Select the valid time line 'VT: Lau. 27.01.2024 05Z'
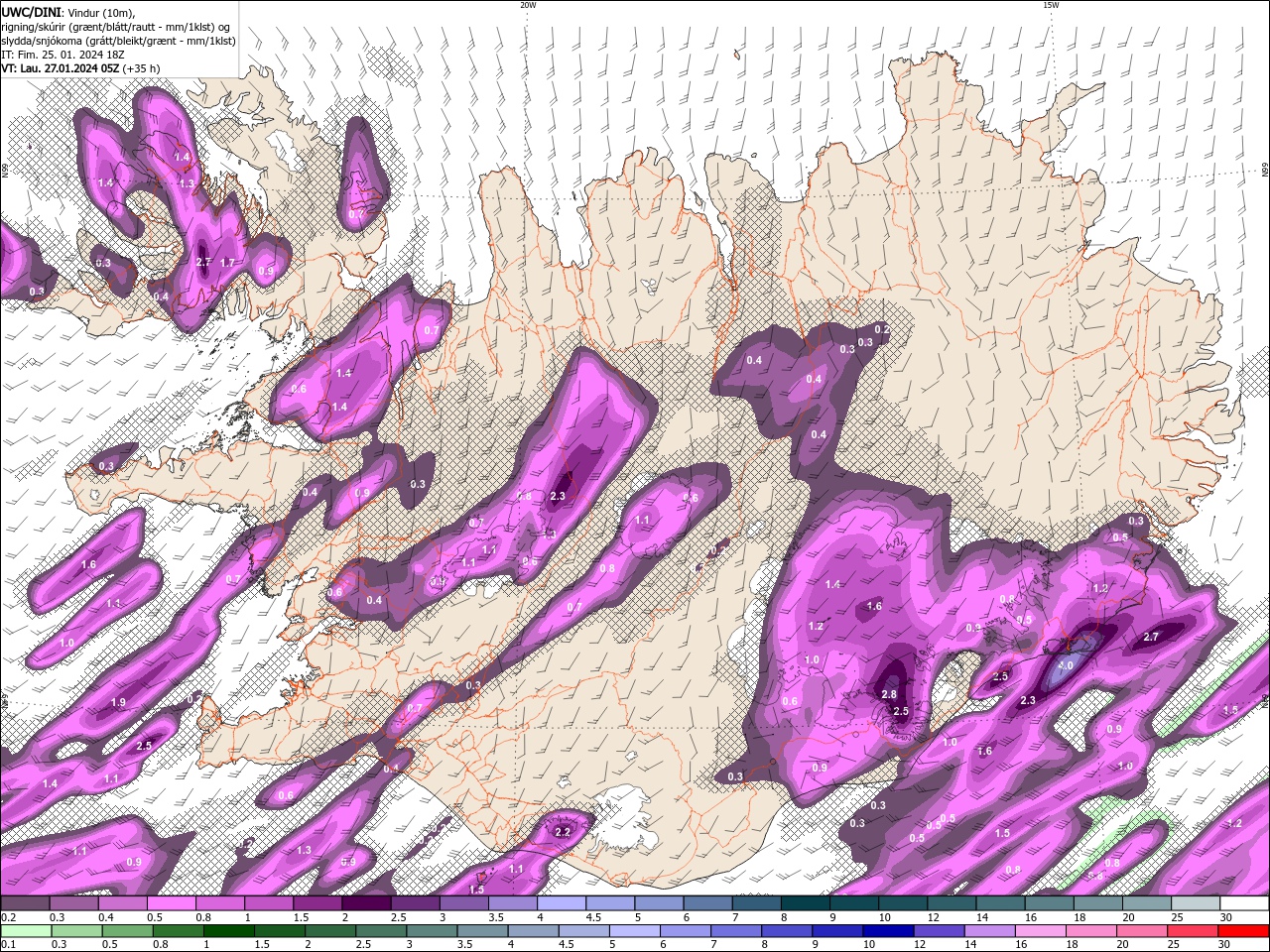This screenshot has width=1270, height=952. tap(62, 68)
